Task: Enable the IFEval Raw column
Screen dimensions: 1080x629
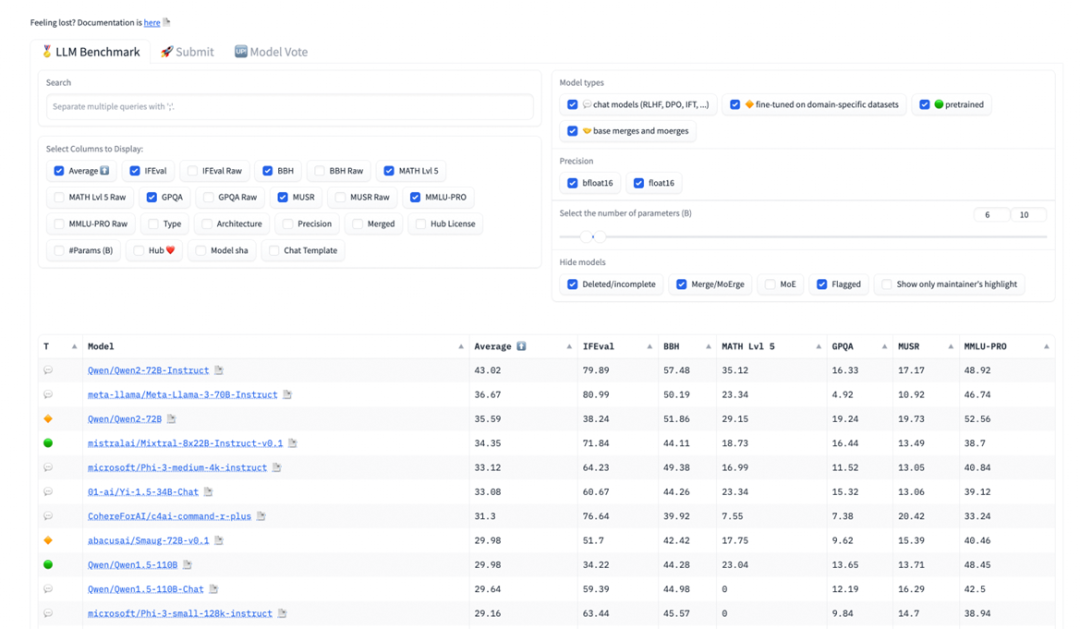Action: [x=193, y=171]
